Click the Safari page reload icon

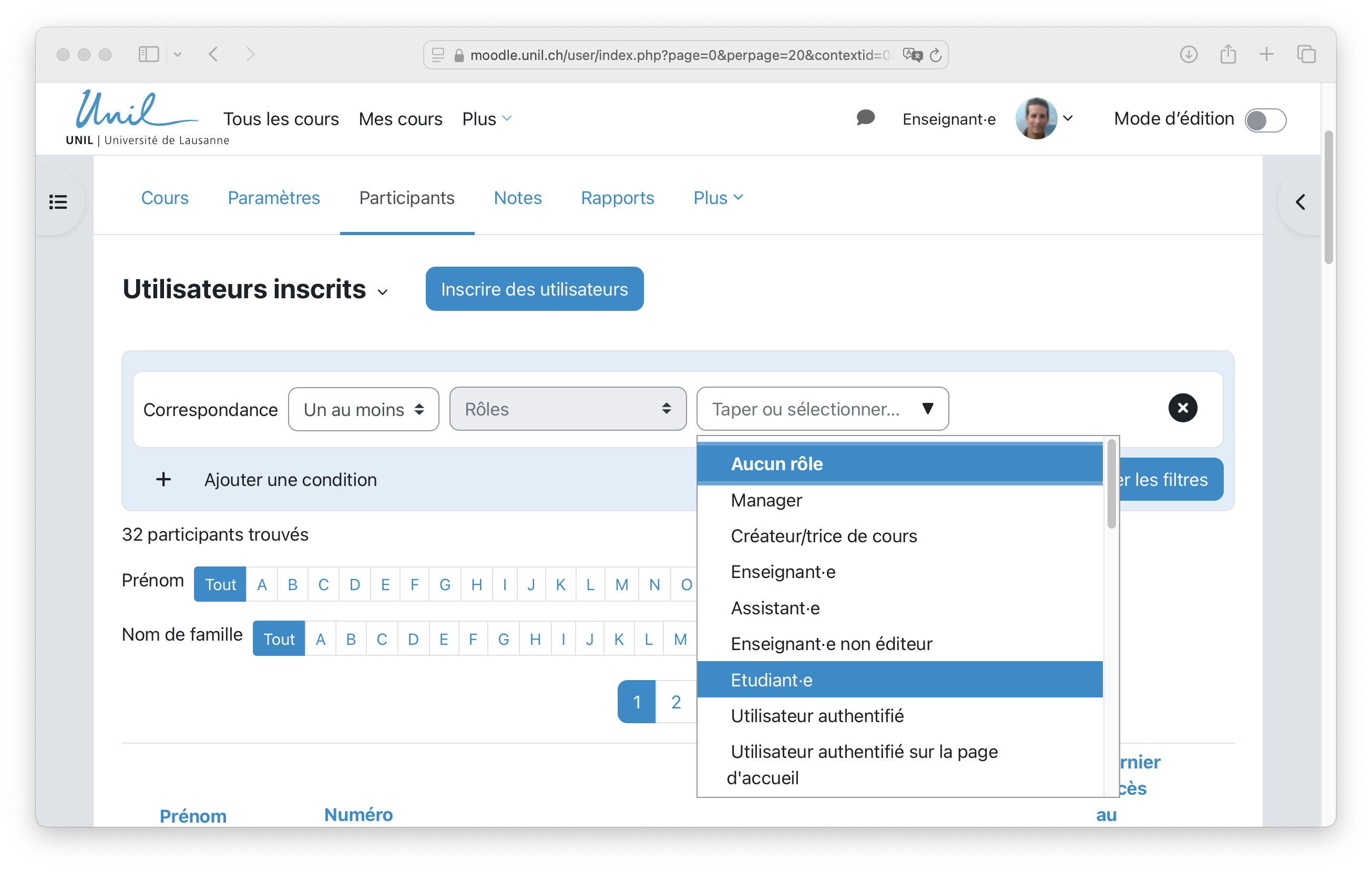[936, 55]
